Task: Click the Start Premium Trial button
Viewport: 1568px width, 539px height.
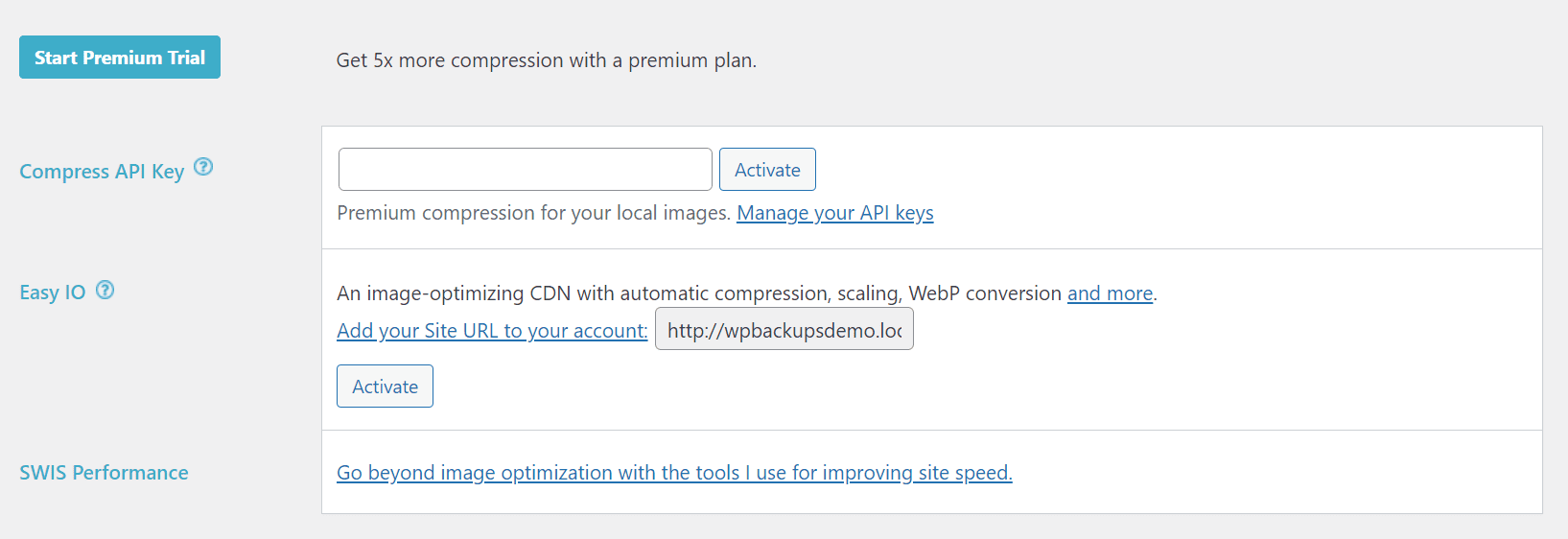Action: [120, 58]
